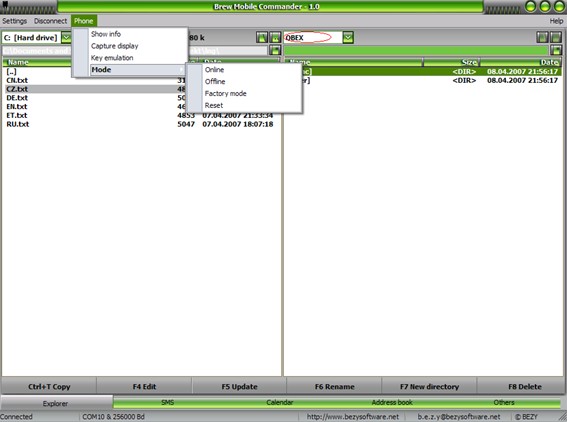567x422 pixels.
Task: Click the icon beside the right green path bar
Action: tap(556, 50)
